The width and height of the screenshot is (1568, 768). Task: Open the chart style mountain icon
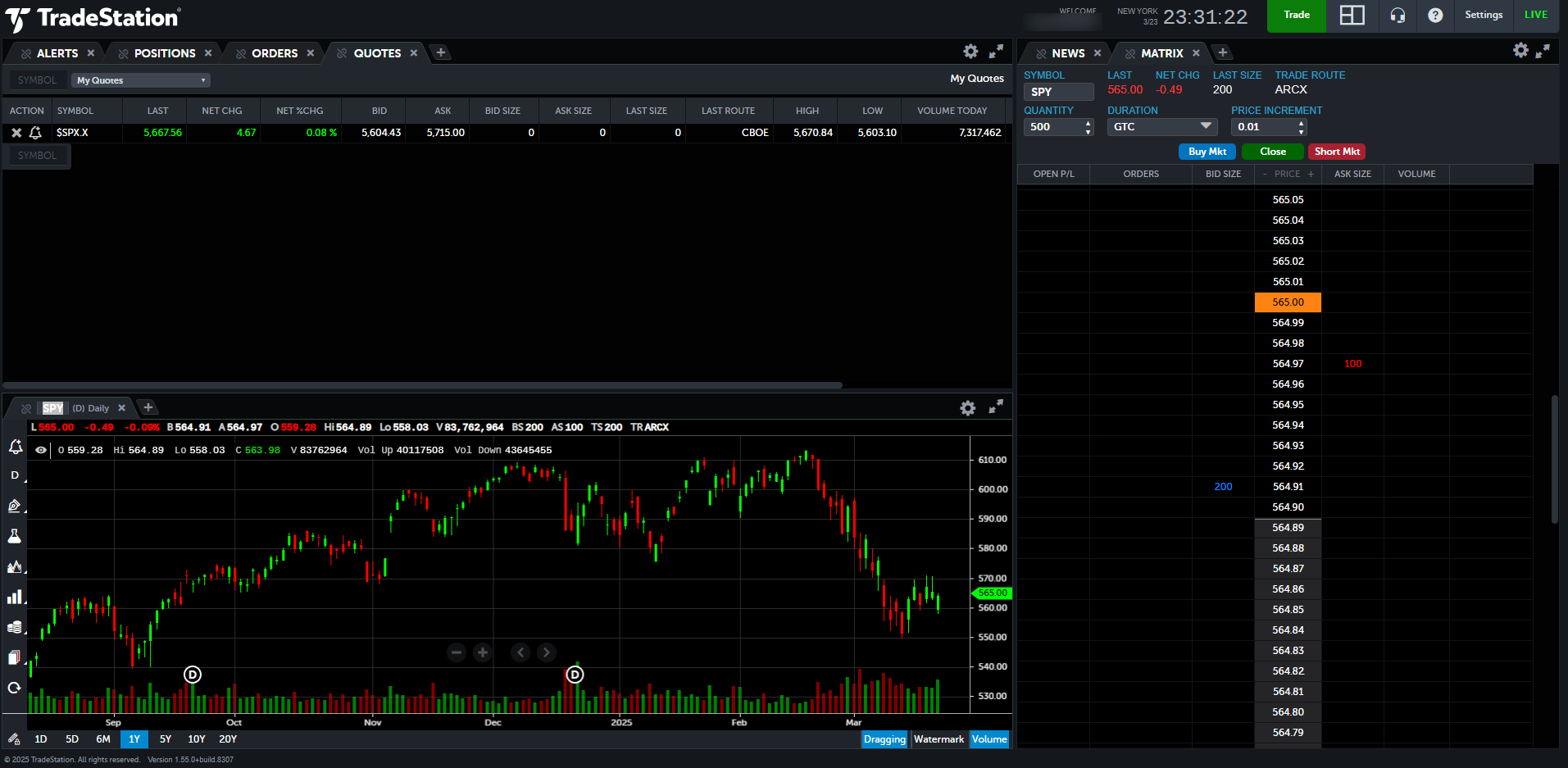(x=15, y=566)
